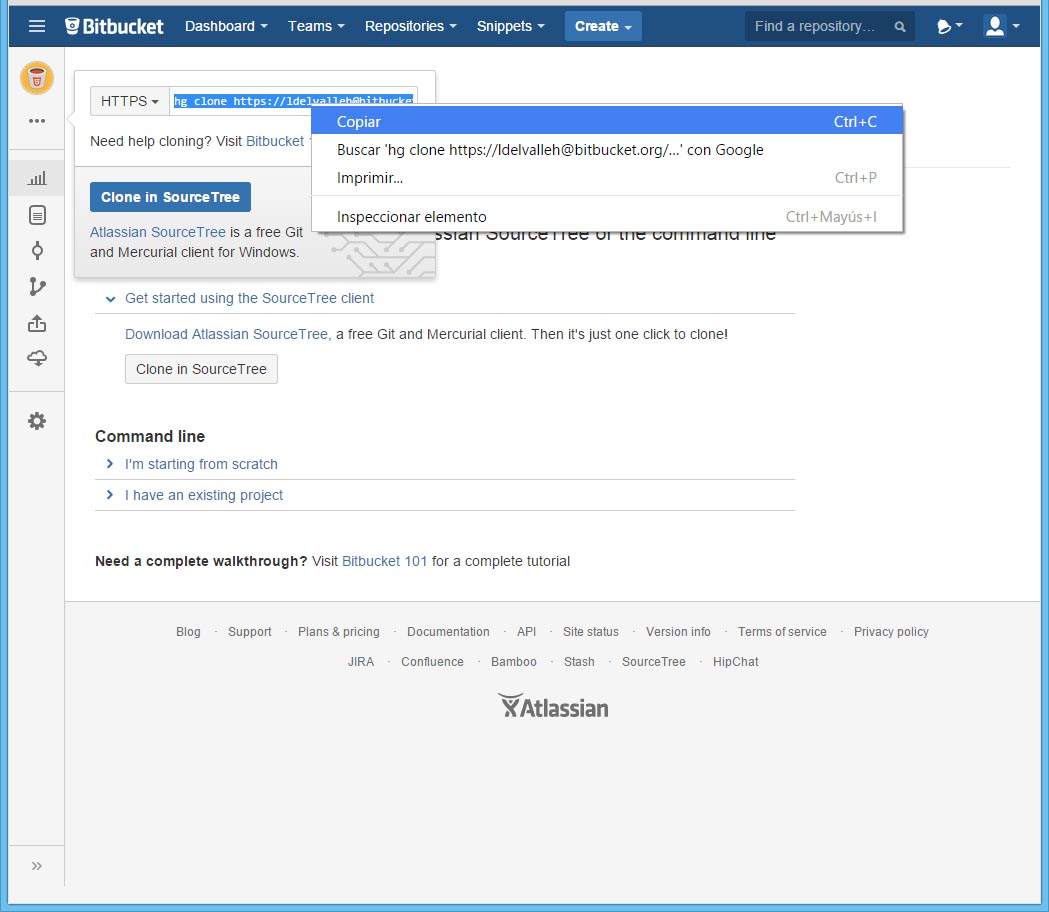The image size is (1049, 912).
Task: Click the repository avatar bucket icon
Action: 37,77
